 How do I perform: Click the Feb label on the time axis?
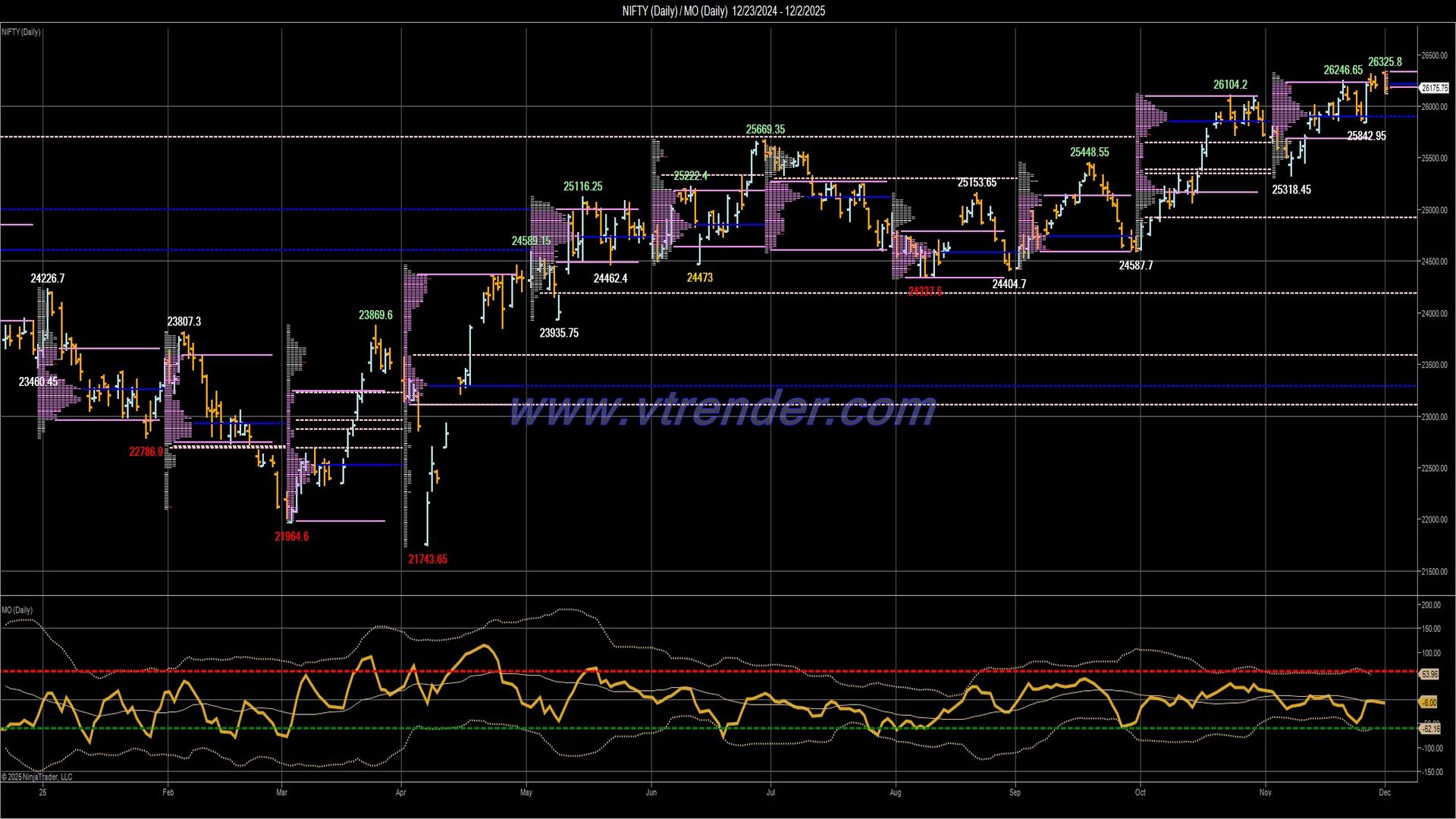[x=168, y=792]
